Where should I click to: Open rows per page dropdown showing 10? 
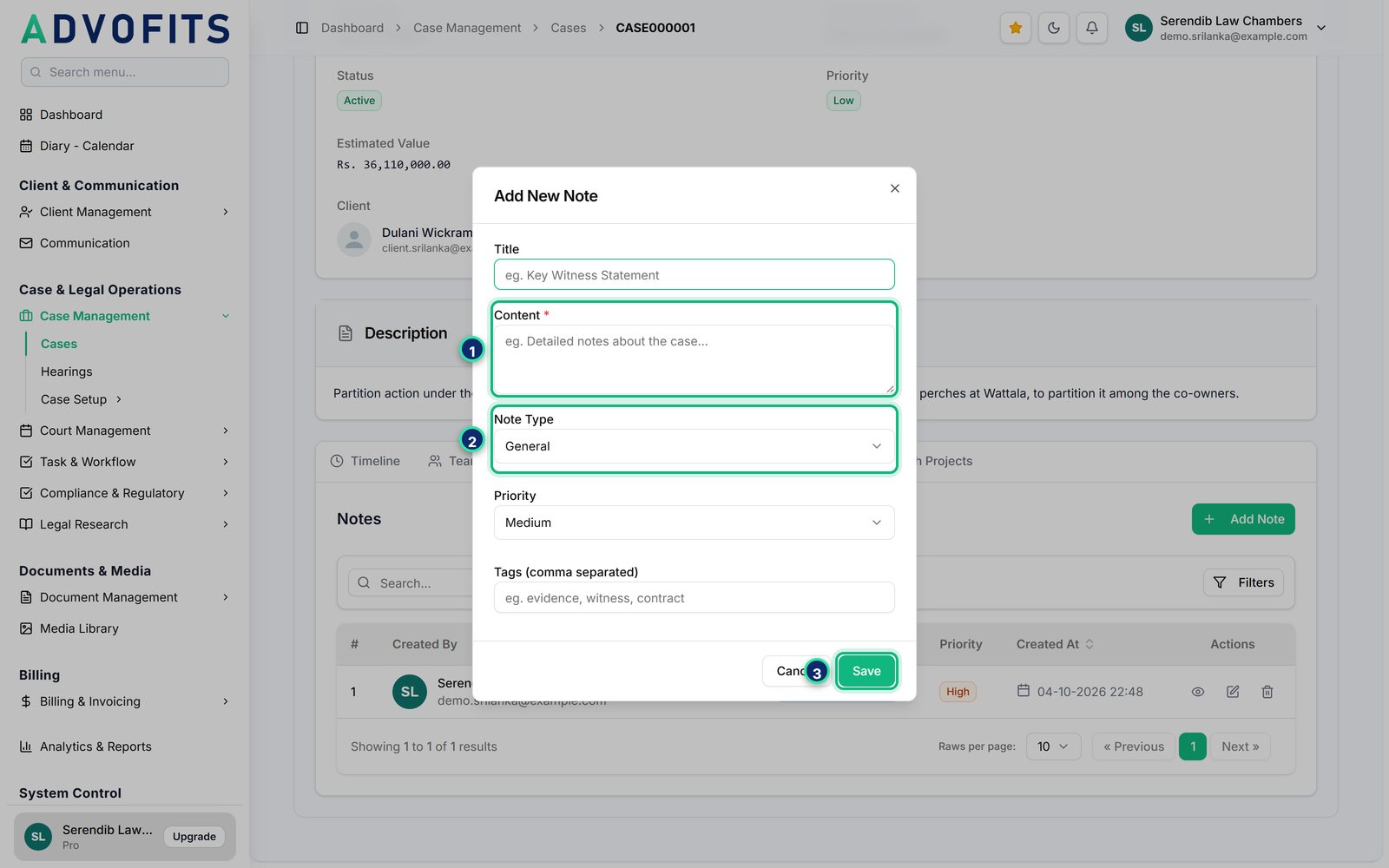1053,746
